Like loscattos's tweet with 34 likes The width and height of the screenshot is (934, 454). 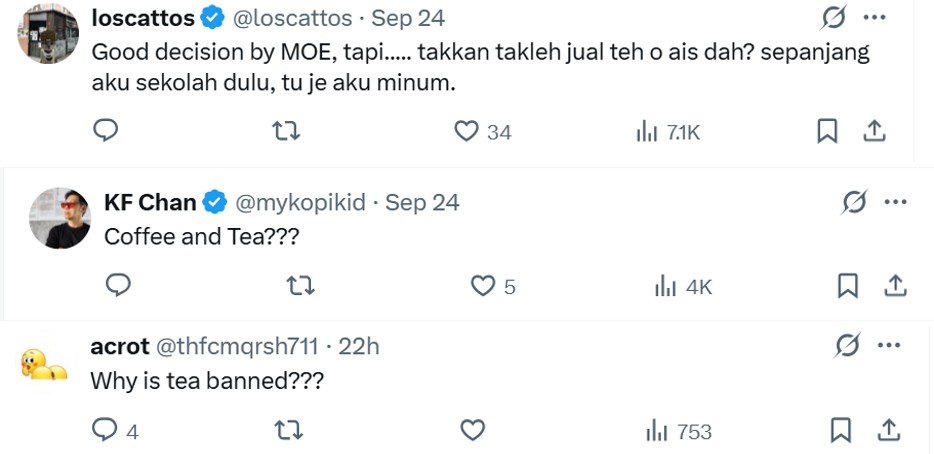coord(466,131)
